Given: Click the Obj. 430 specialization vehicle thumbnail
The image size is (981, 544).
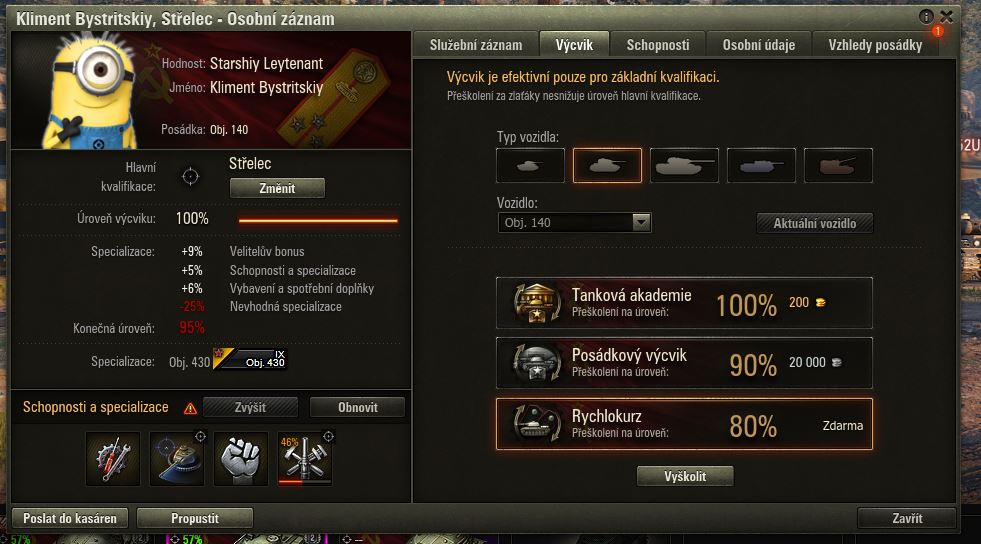Looking at the screenshot, I should pyautogui.click(x=250, y=360).
